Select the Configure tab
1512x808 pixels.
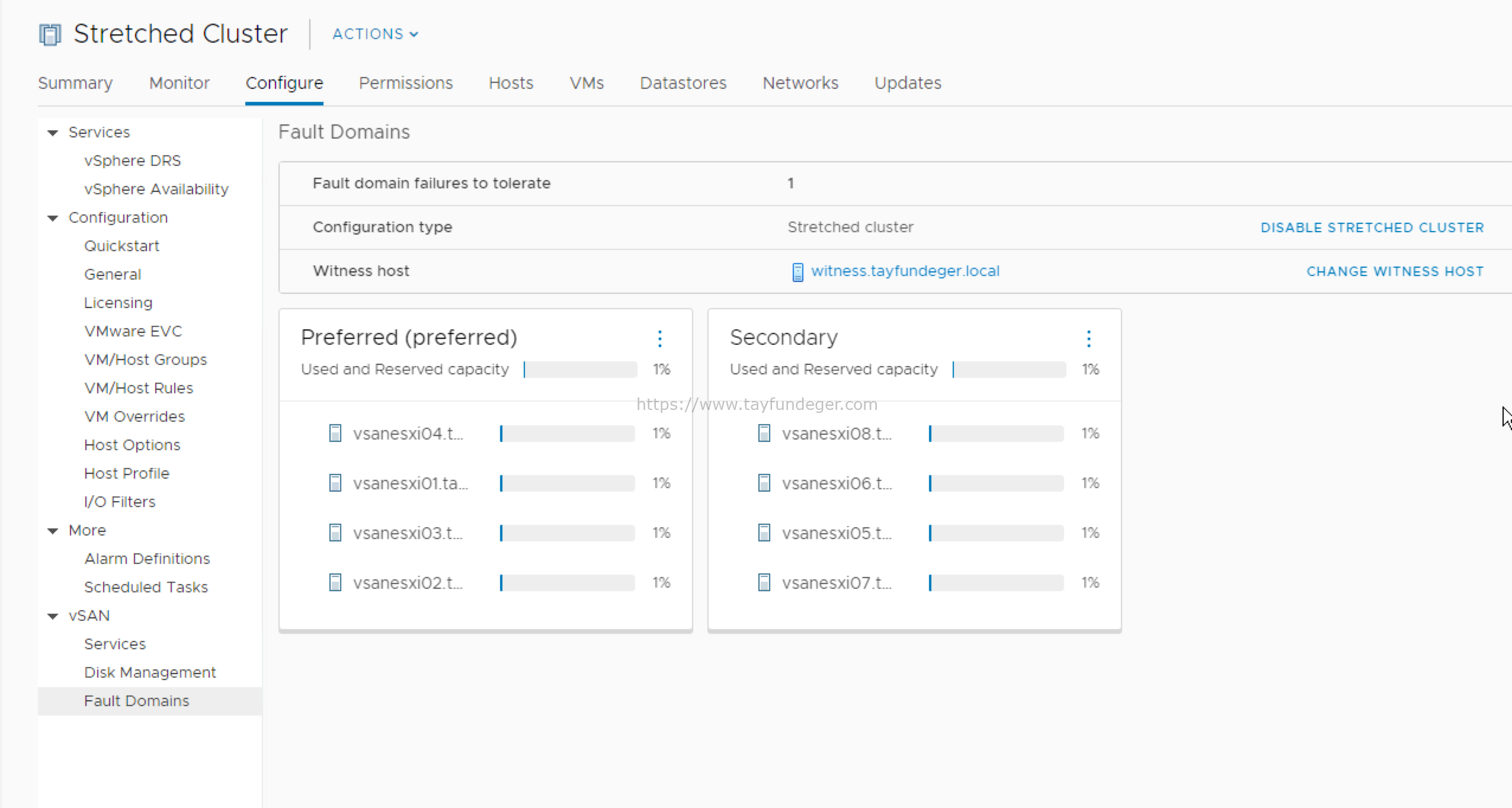click(x=284, y=83)
